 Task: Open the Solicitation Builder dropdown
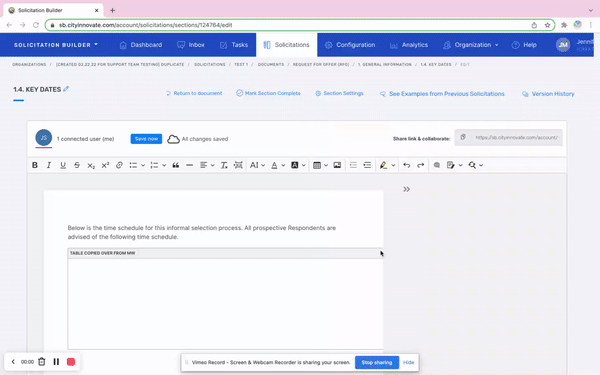coord(56,45)
